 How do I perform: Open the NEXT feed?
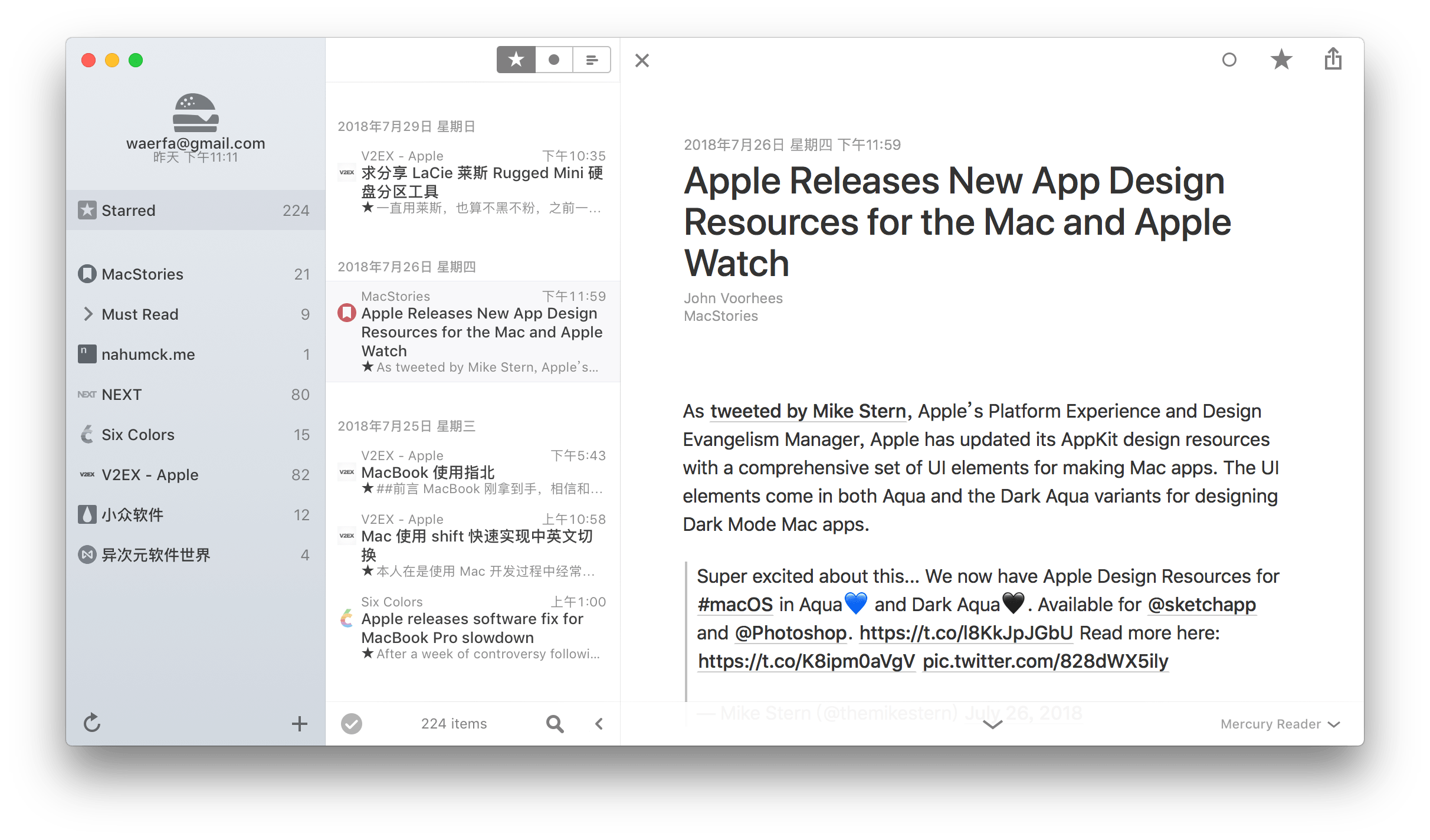coord(196,394)
